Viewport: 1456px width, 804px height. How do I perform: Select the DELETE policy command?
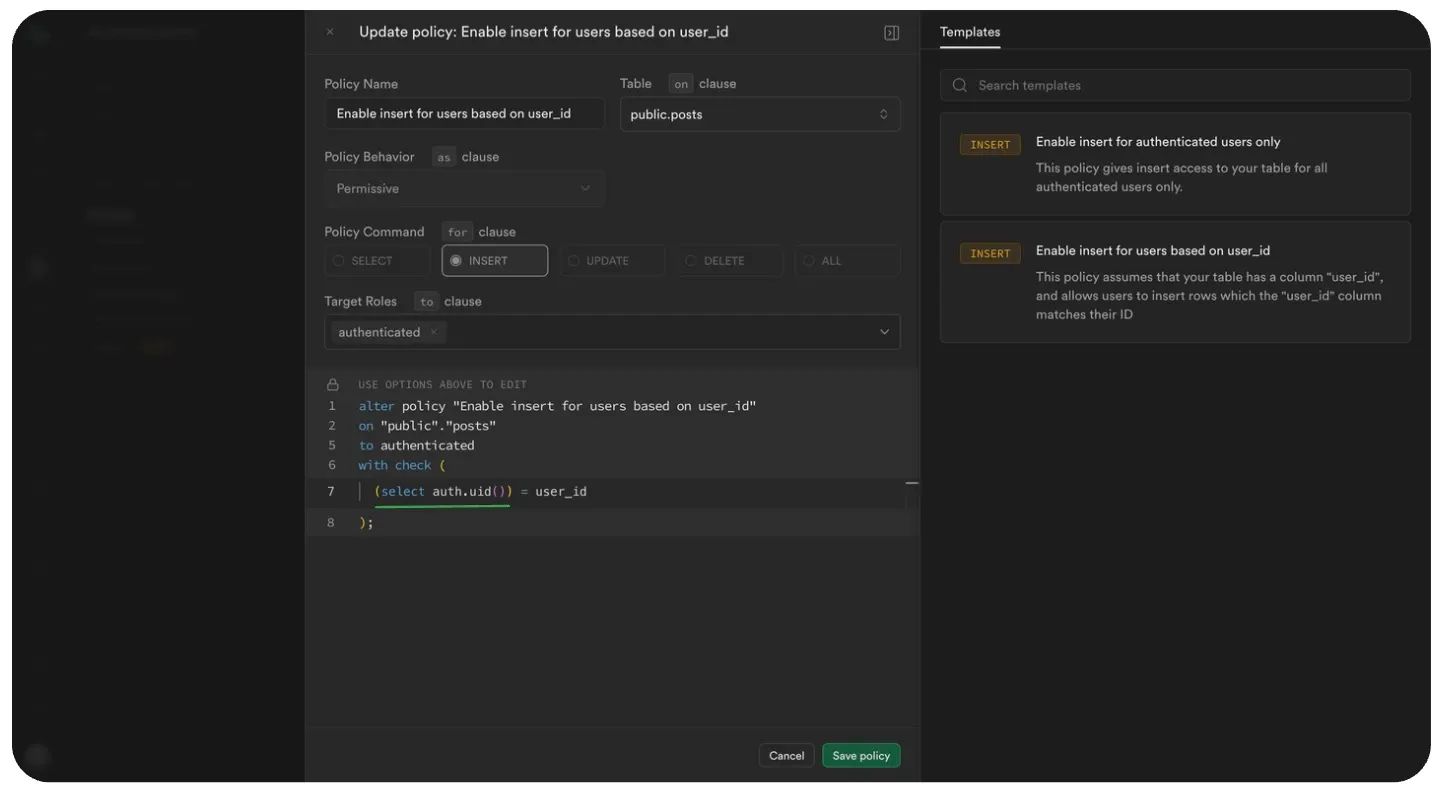pyautogui.click(x=730, y=261)
